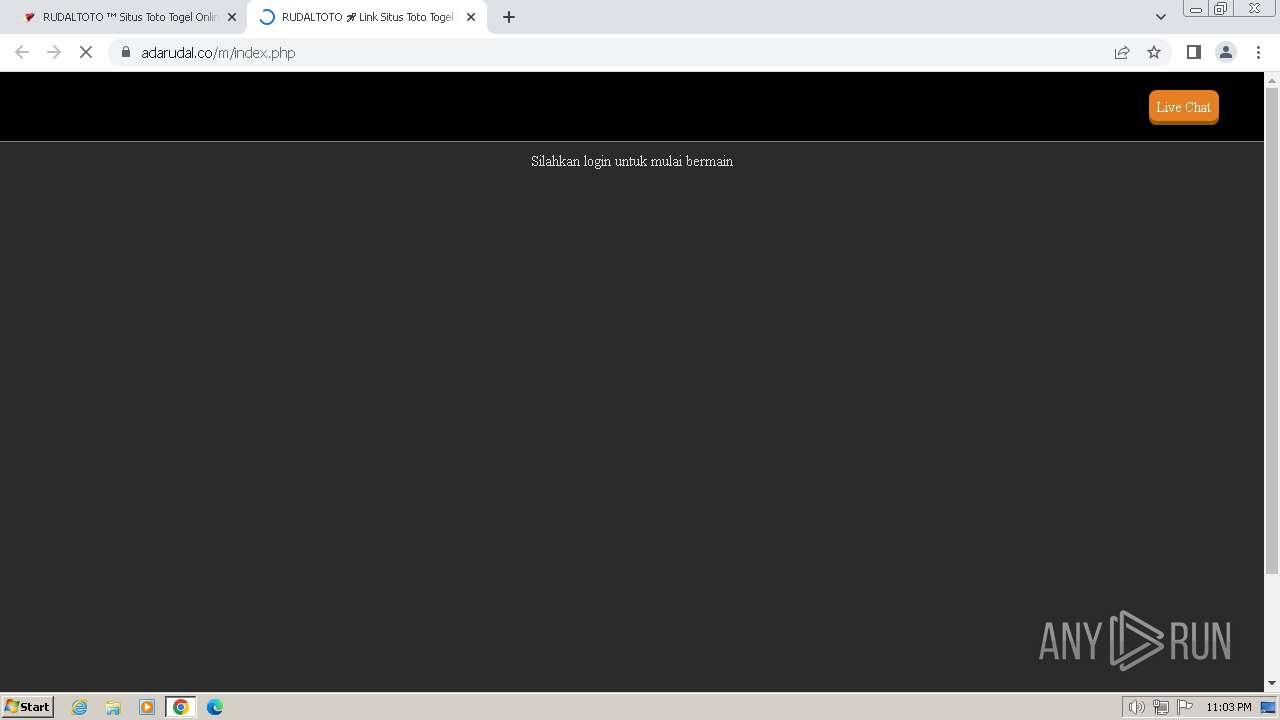Open Windows Media Player from taskbar
Screen dimensions: 1280x720
pos(147,707)
